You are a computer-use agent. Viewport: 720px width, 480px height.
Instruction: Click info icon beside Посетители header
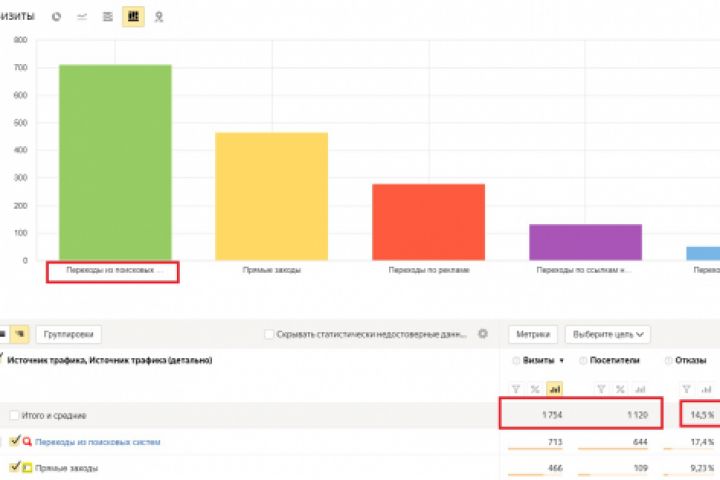[x=583, y=361]
